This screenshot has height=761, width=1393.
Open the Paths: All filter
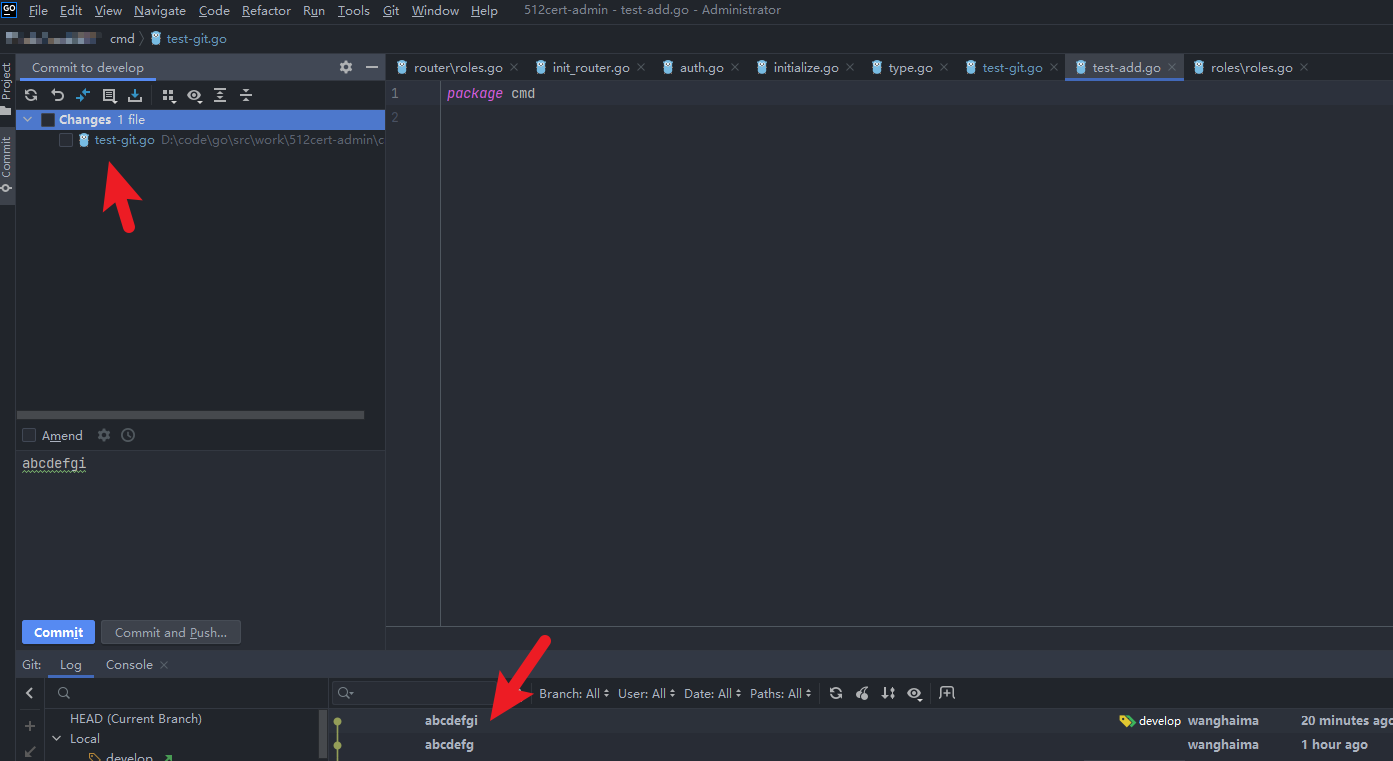pos(780,693)
